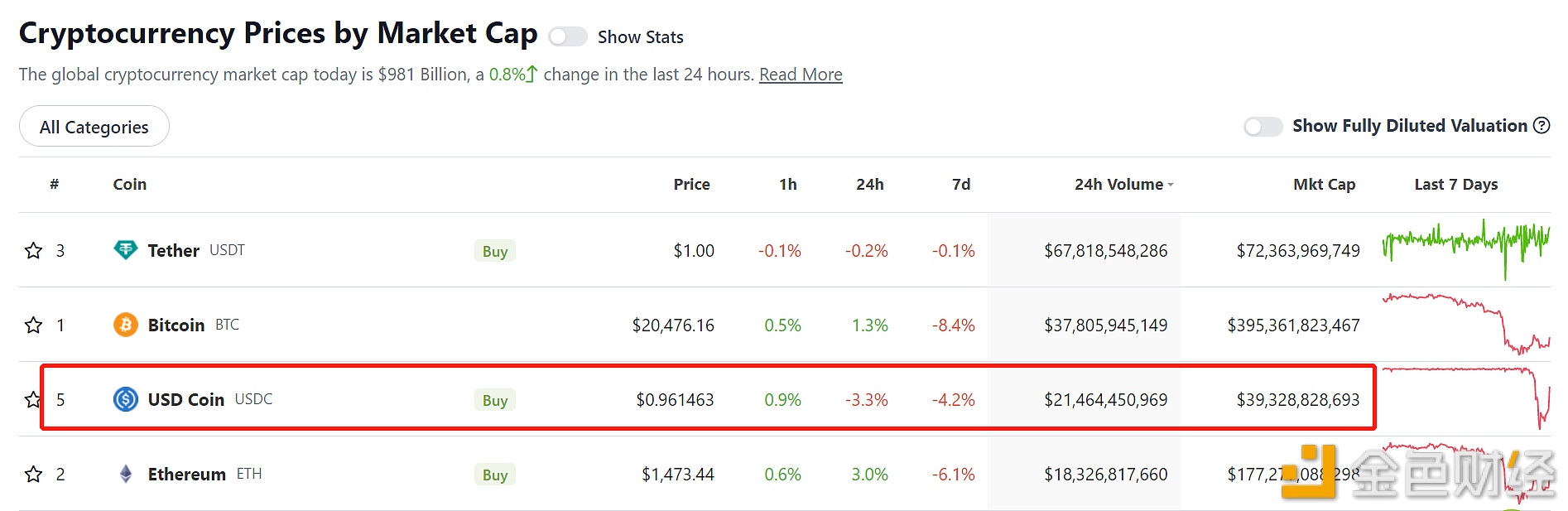Open USD Coin 7-day sparkline chart

(x=1466, y=398)
